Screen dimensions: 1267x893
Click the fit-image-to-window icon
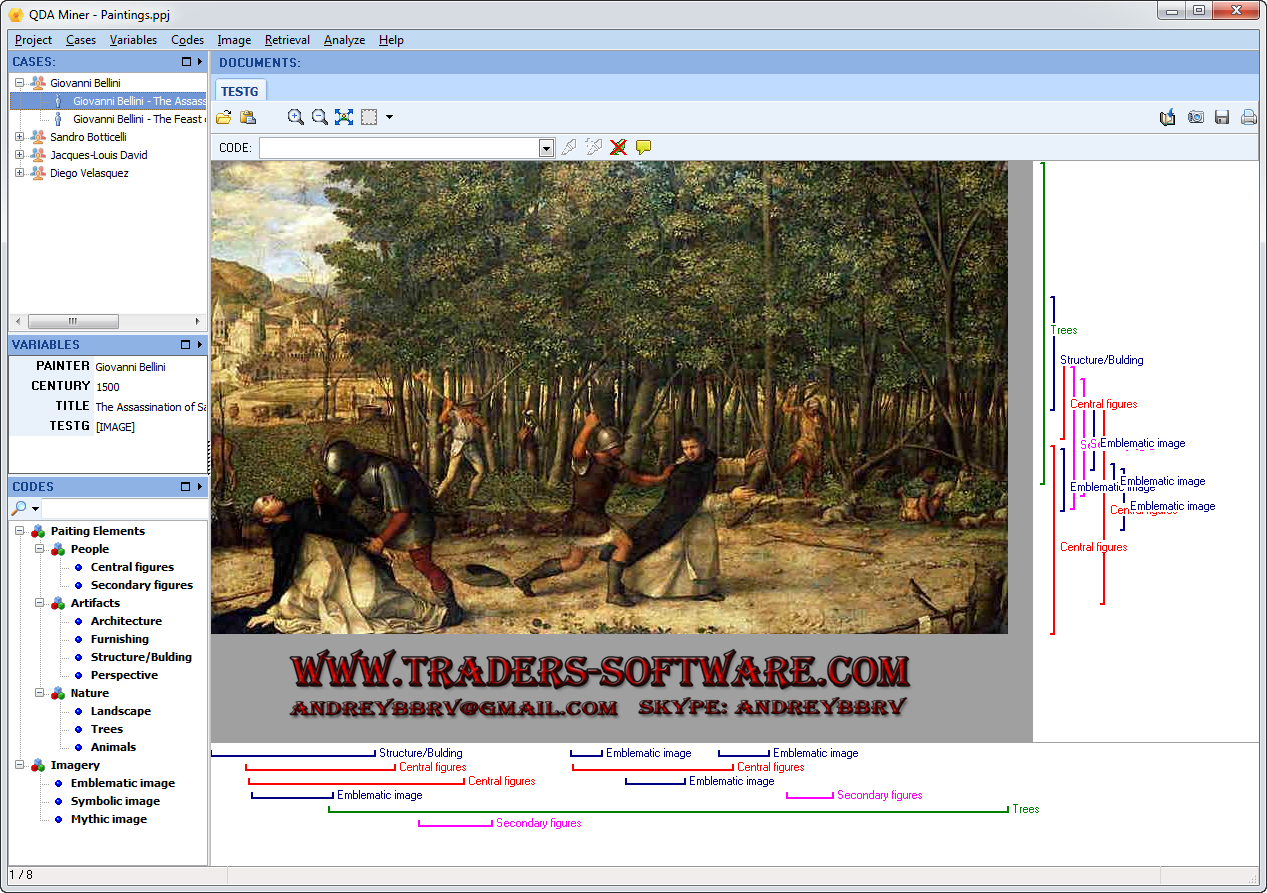point(344,117)
